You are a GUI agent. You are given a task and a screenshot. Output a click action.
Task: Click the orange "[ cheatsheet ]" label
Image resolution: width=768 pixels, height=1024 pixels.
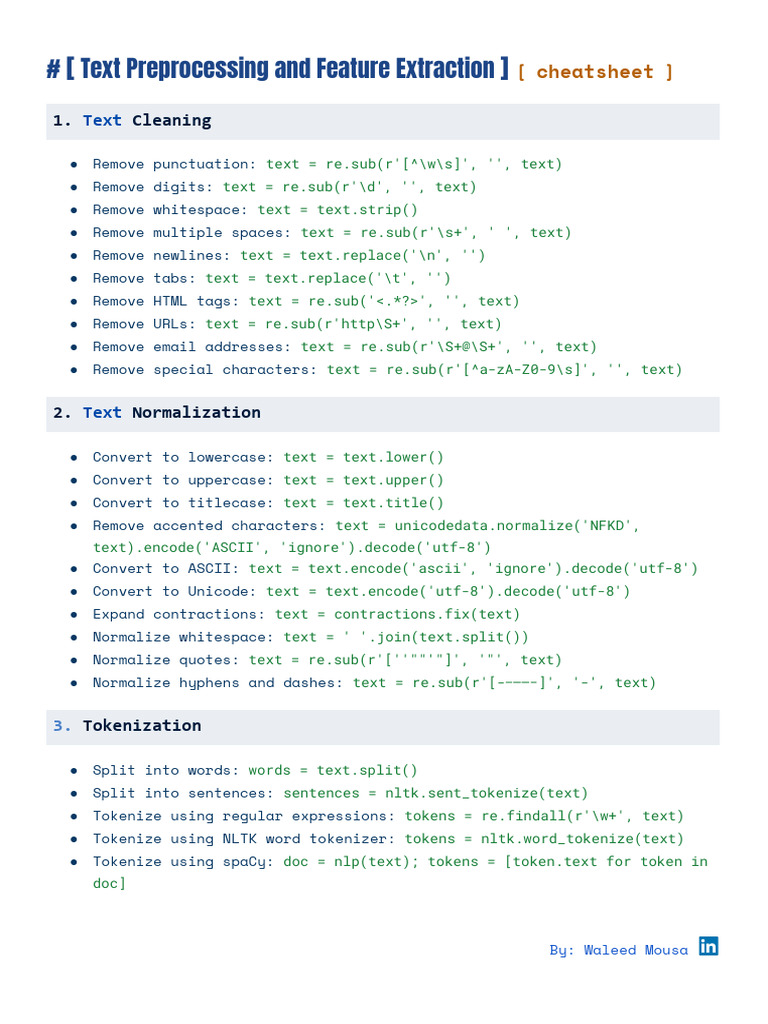coord(595,72)
